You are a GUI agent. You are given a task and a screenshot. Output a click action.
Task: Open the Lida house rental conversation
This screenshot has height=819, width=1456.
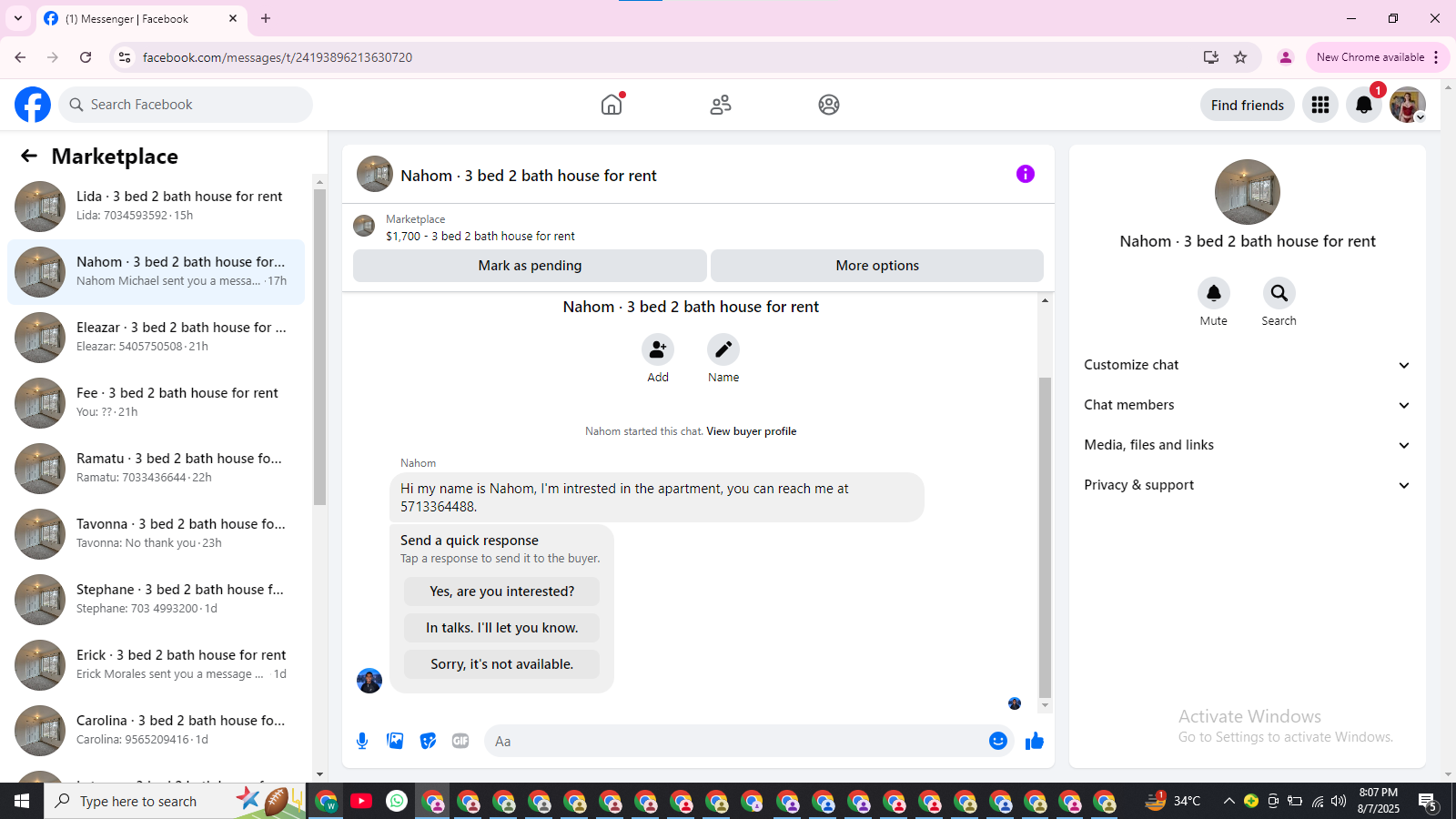coord(157,207)
